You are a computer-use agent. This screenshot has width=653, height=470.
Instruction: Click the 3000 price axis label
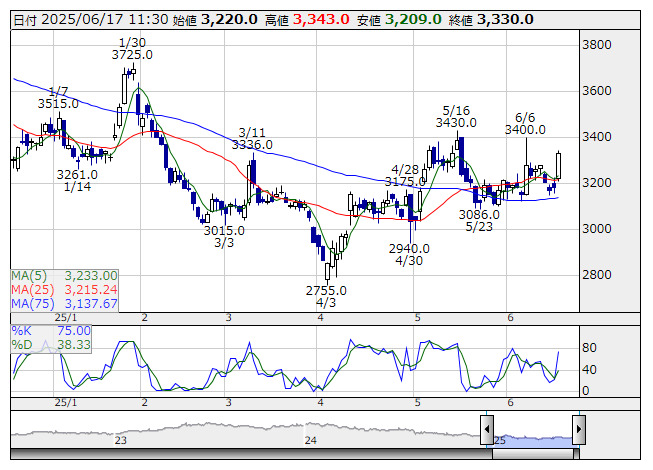[x=596, y=229]
